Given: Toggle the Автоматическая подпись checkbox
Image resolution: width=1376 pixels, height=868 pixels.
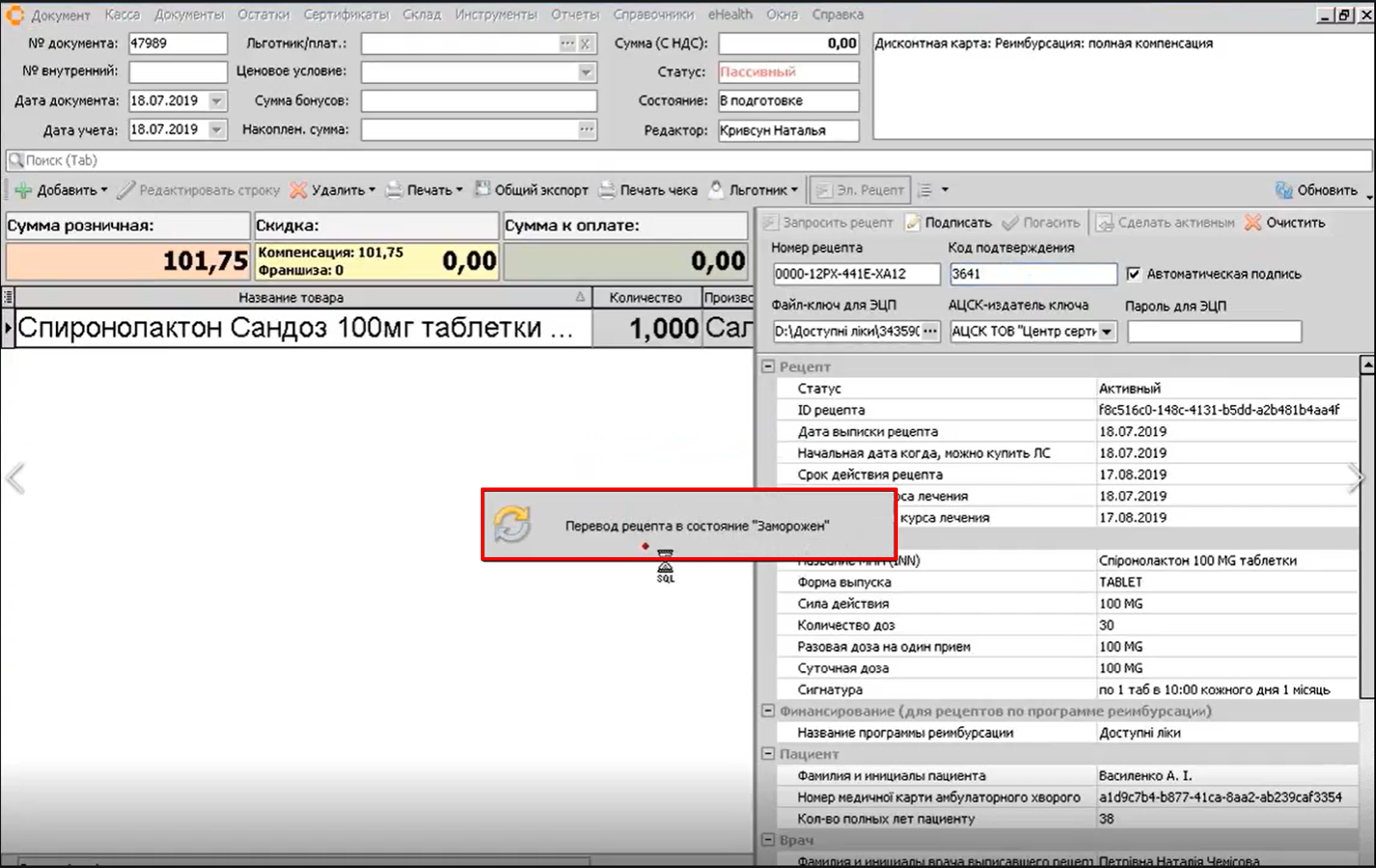Looking at the screenshot, I should coord(1133,273).
